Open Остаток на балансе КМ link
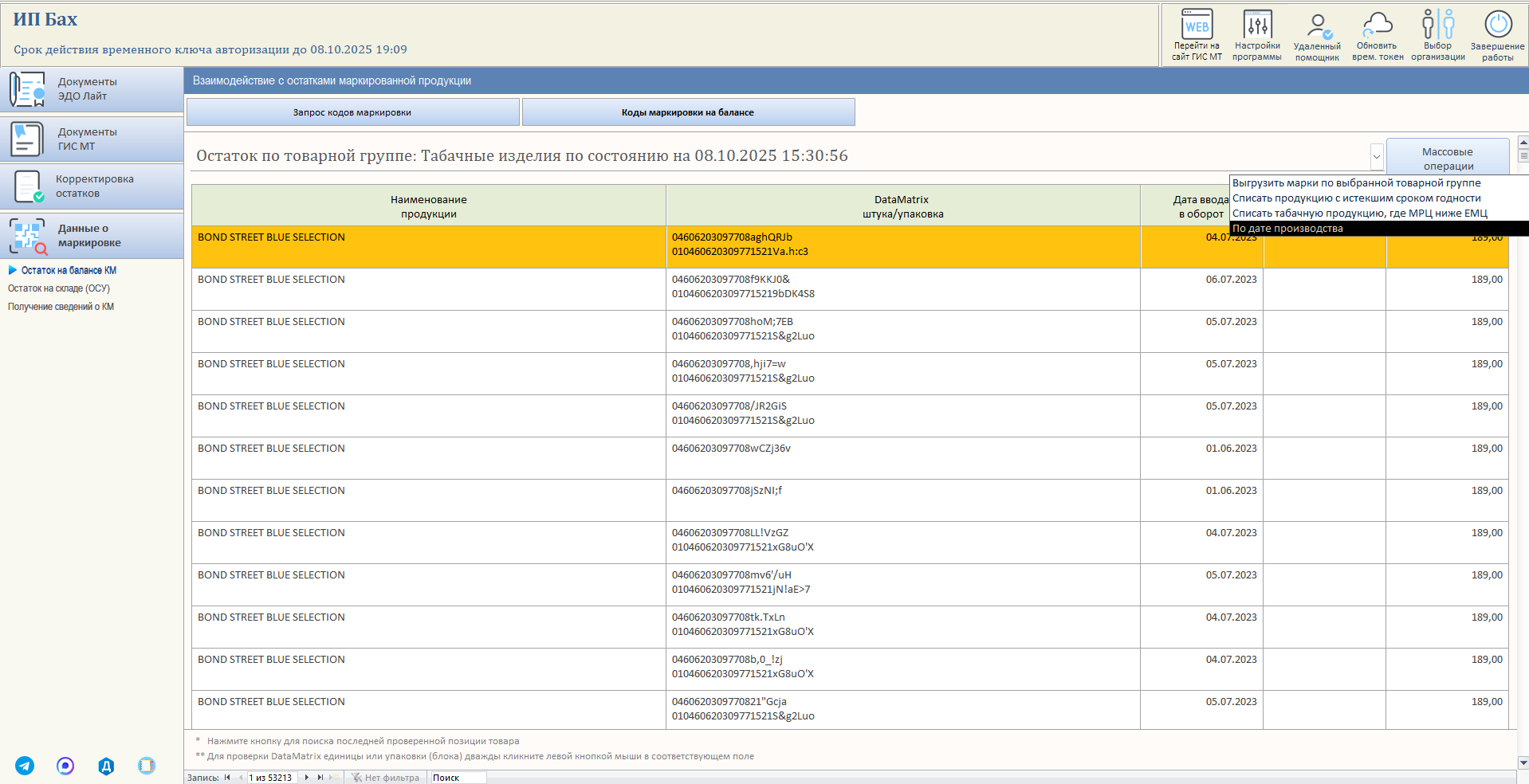1529x784 pixels. click(x=69, y=271)
